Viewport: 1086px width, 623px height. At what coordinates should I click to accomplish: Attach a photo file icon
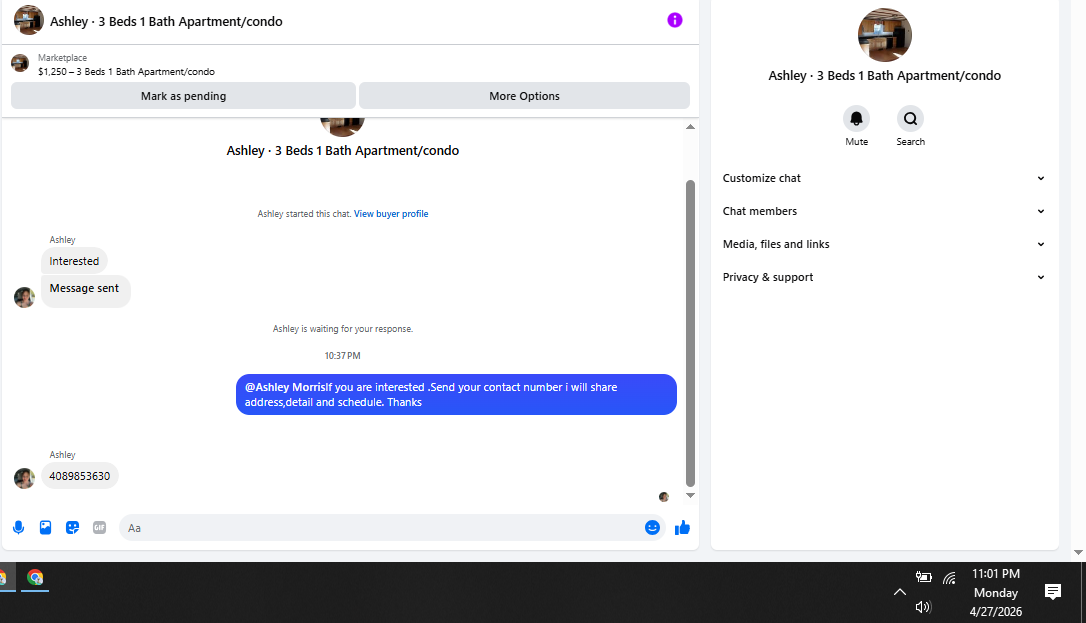[46, 527]
